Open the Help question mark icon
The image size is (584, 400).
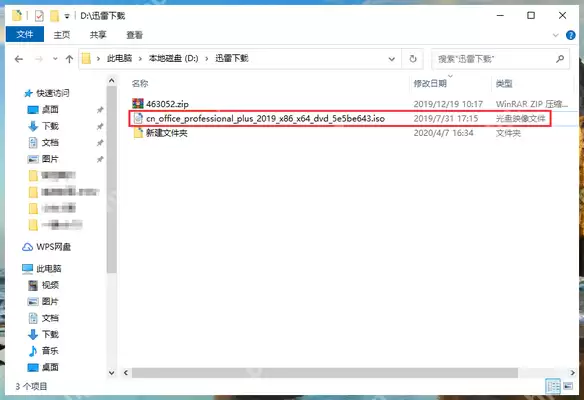point(570,35)
